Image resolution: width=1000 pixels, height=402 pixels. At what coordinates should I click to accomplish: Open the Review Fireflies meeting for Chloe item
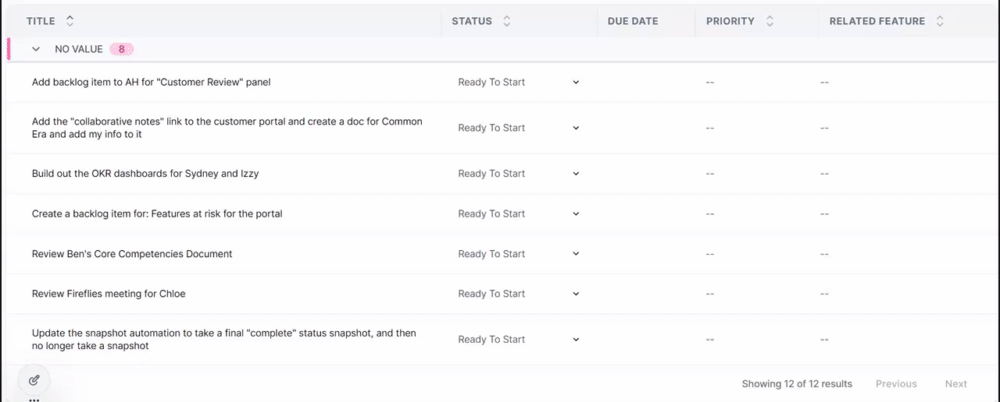tap(109, 294)
